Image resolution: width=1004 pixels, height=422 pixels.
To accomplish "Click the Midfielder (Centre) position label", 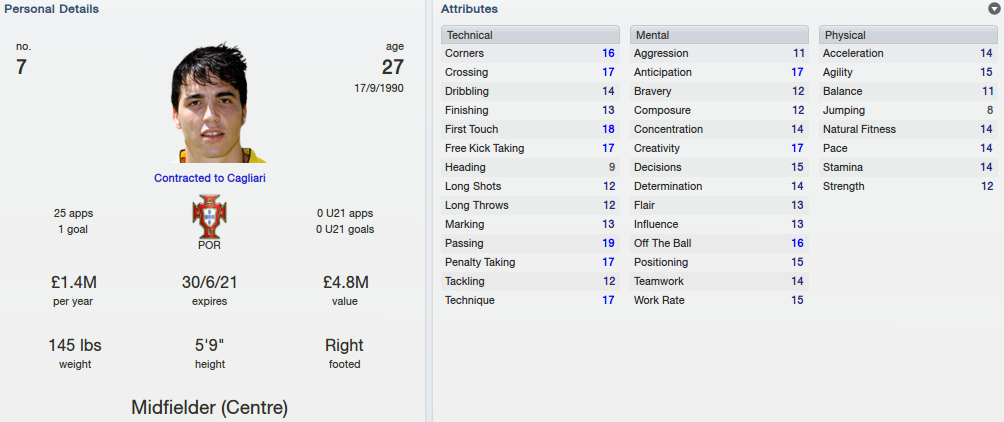I will pos(209,407).
